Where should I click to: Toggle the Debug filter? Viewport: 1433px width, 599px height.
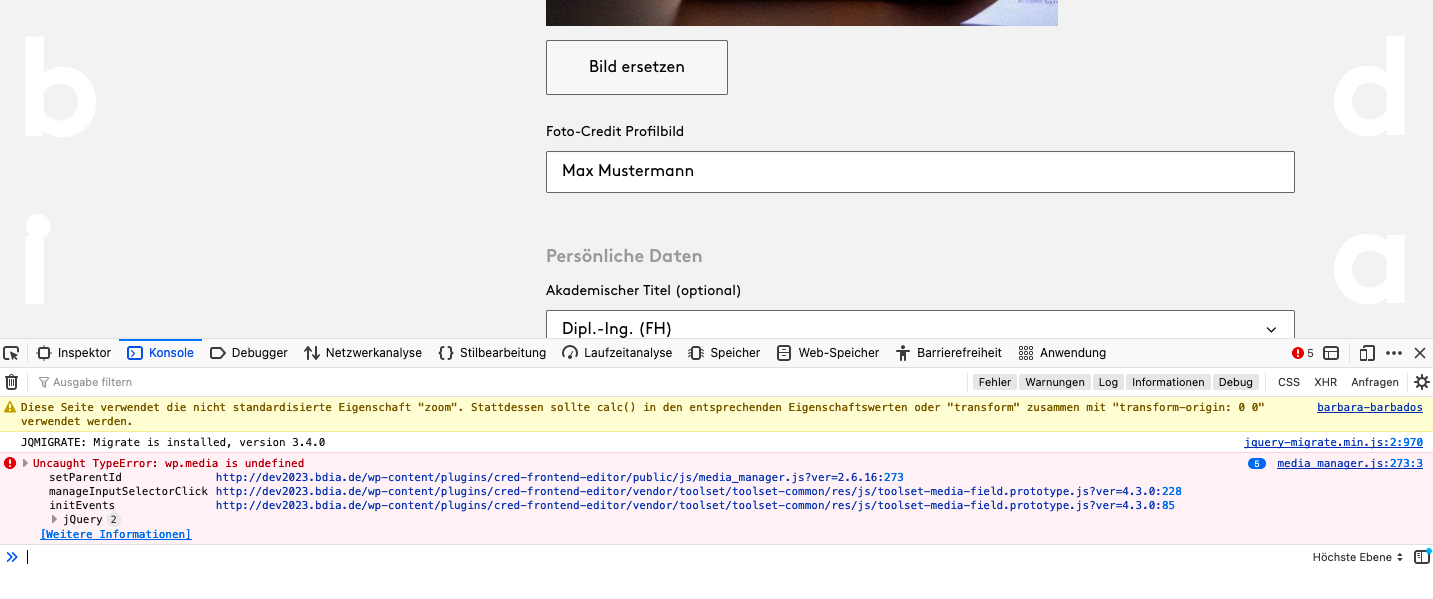[x=1236, y=382]
